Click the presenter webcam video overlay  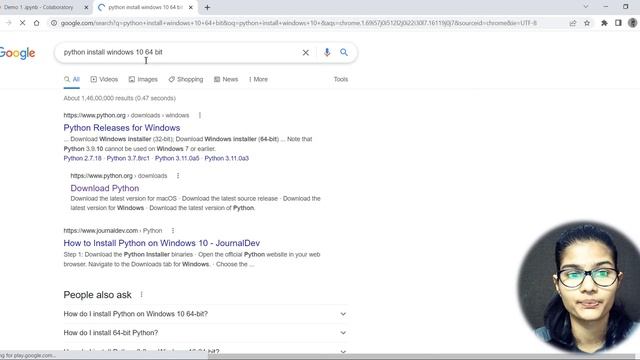click(x=579, y=288)
